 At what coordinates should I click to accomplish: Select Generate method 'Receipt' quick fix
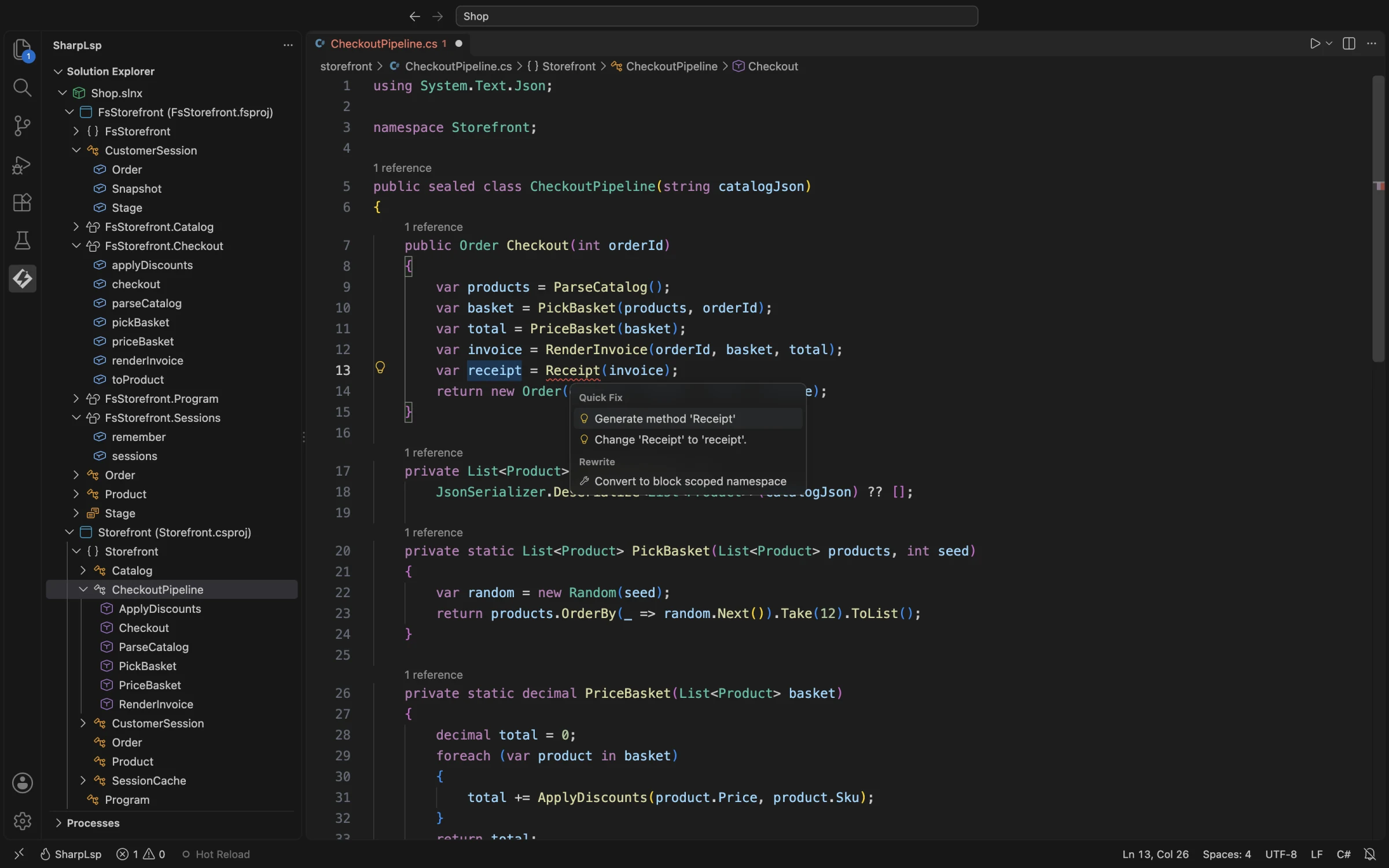[x=688, y=418]
